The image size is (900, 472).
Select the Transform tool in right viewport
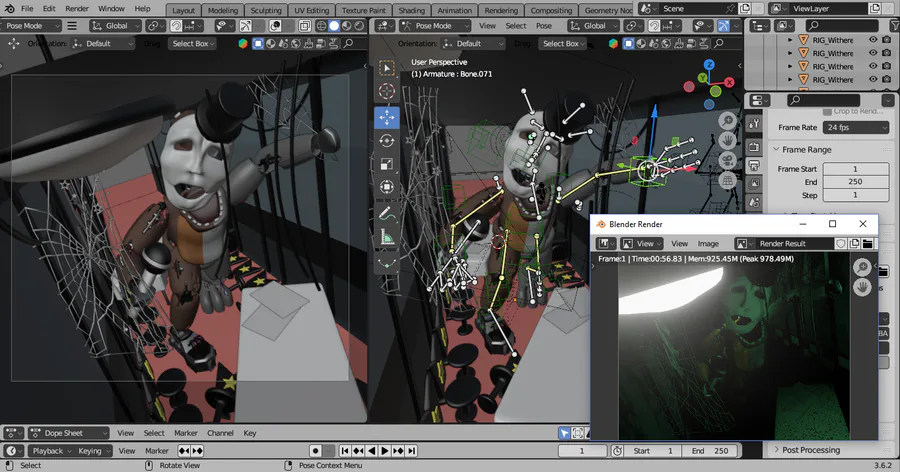(387, 187)
